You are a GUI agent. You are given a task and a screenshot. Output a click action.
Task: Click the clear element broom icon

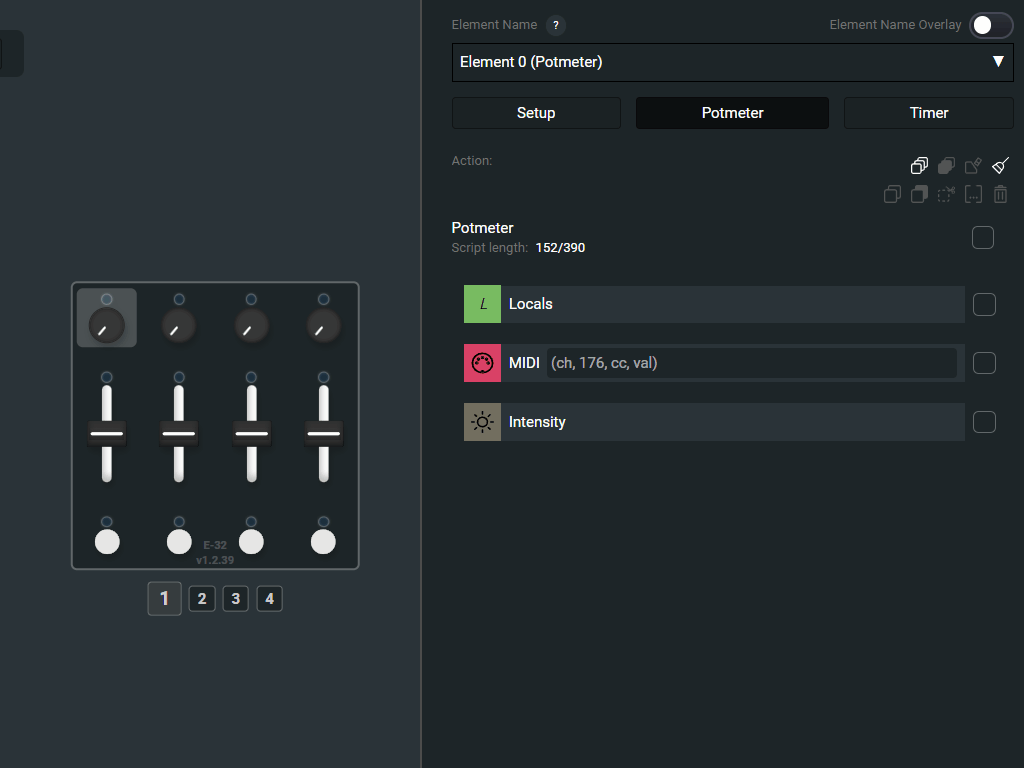(x=1001, y=166)
